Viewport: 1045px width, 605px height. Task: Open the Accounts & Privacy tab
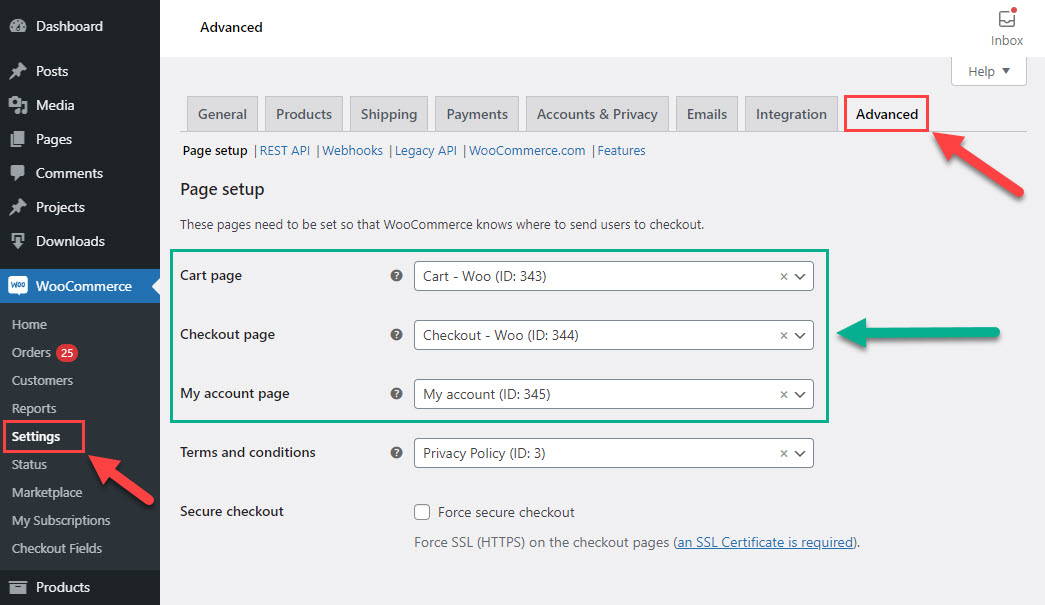click(x=597, y=114)
